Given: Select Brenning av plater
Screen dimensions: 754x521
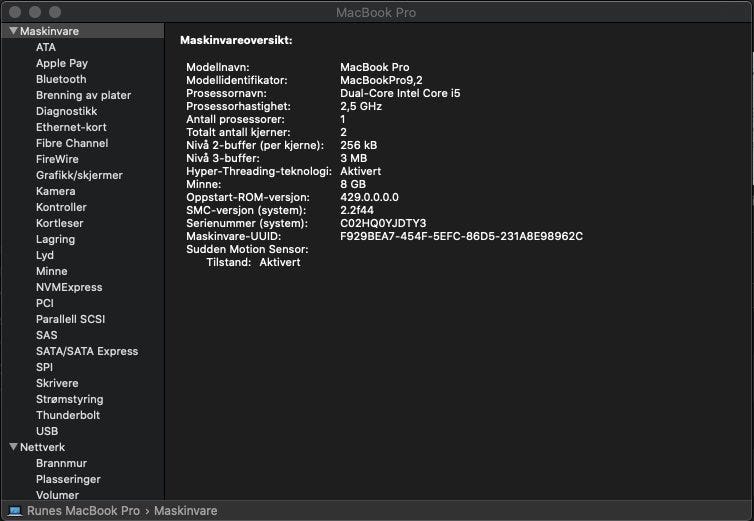Looking at the screenshot, I should coord(83,95).
